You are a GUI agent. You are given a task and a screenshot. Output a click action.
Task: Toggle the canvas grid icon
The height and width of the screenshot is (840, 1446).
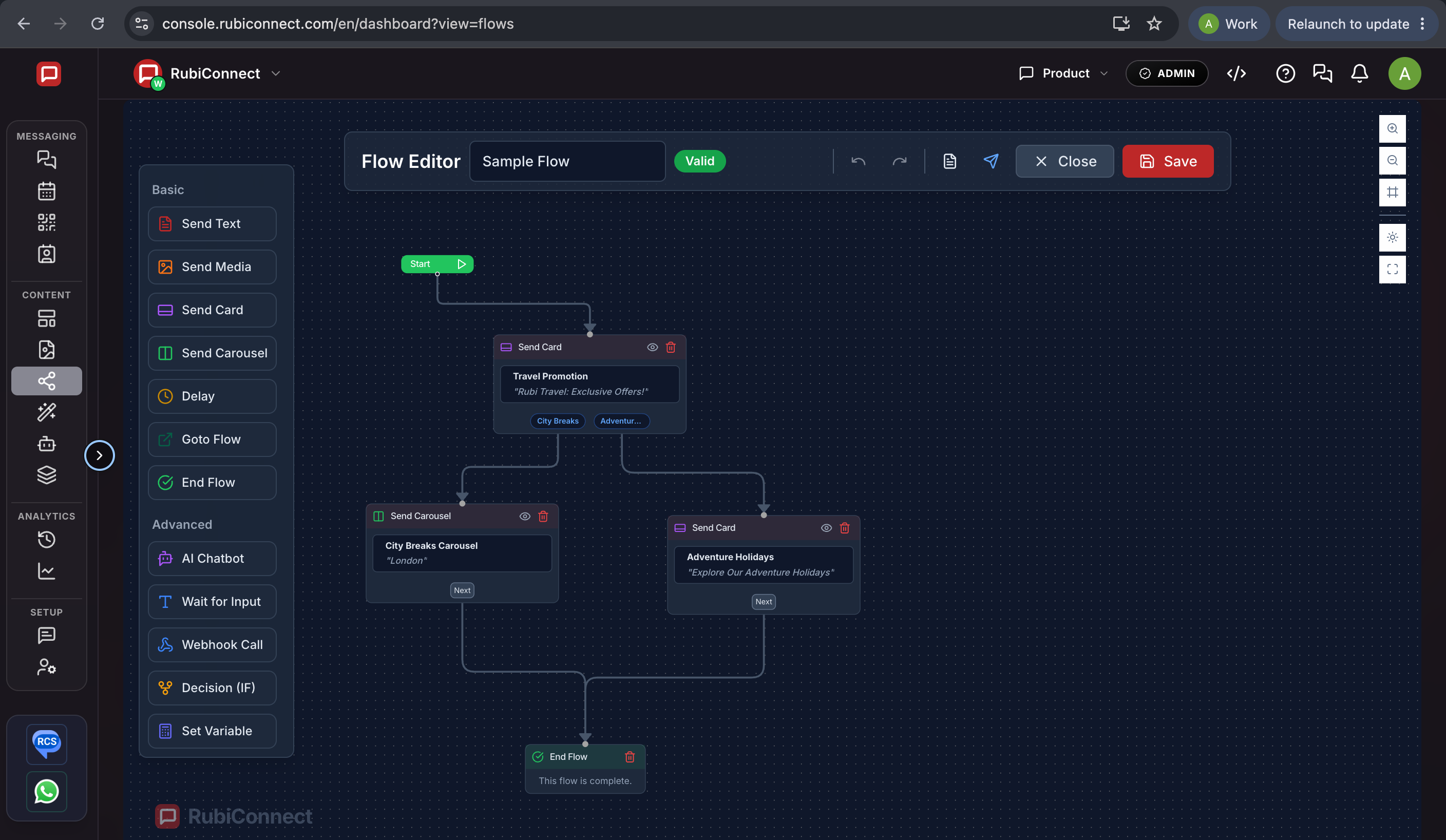pyautogui.click(x=1393, y=192)
